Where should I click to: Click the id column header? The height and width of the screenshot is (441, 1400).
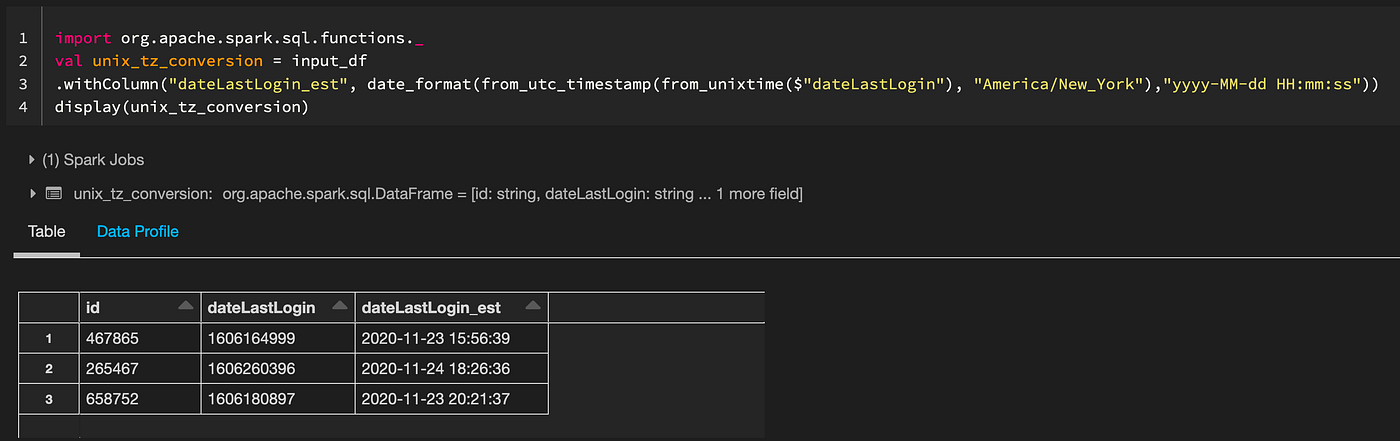click(x=95, y=308)
